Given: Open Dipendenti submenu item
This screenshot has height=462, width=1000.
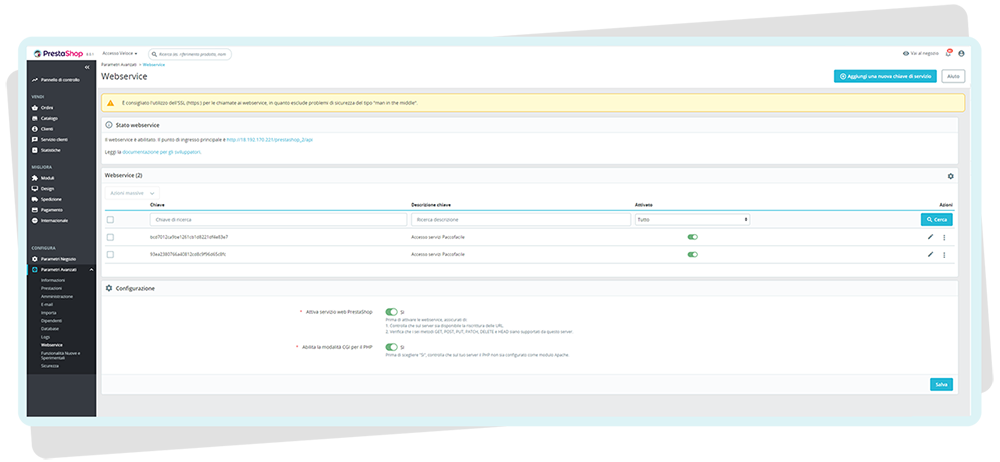Looking at the screenshot, I should pos(51,320).
